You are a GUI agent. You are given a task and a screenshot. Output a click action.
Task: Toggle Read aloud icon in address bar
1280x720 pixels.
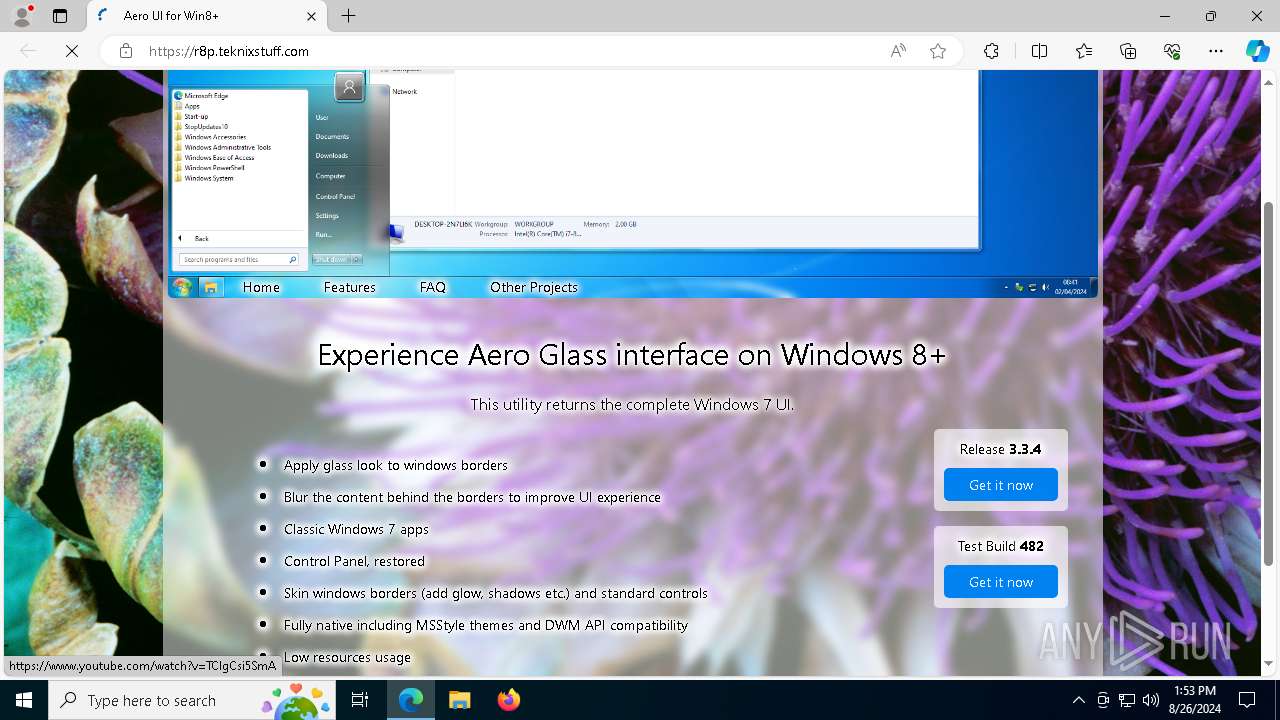point(898,51)
